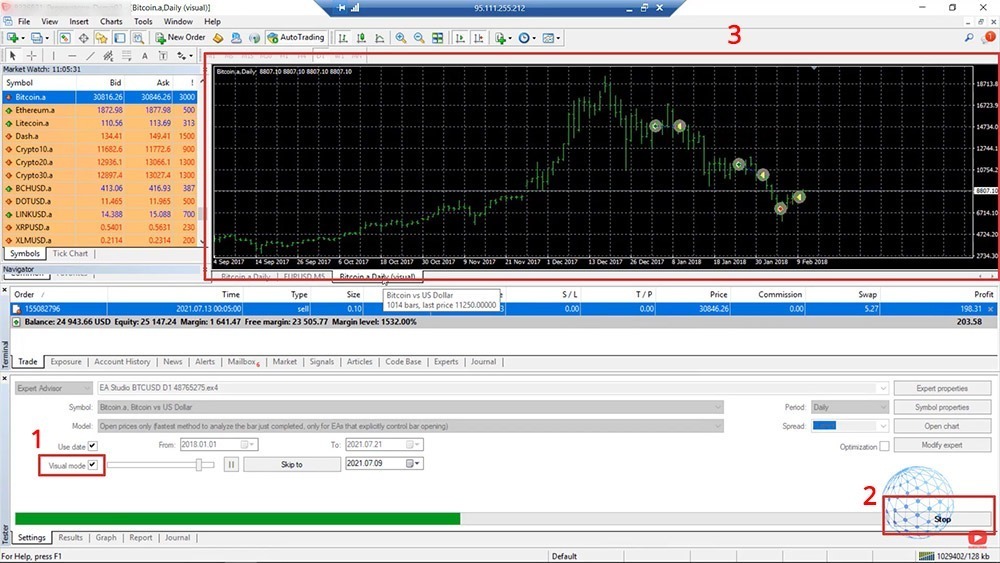
Task: Open the Expert Advisor type dropdown
Action: [x=54, y=388]
